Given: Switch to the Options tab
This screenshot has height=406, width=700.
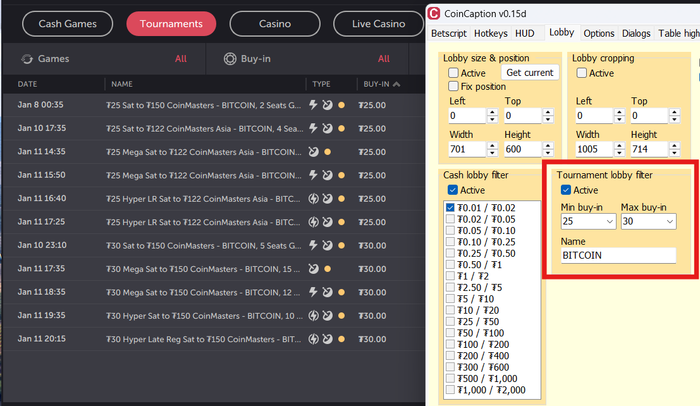Looking at the screenshot, I should [599, 33].
